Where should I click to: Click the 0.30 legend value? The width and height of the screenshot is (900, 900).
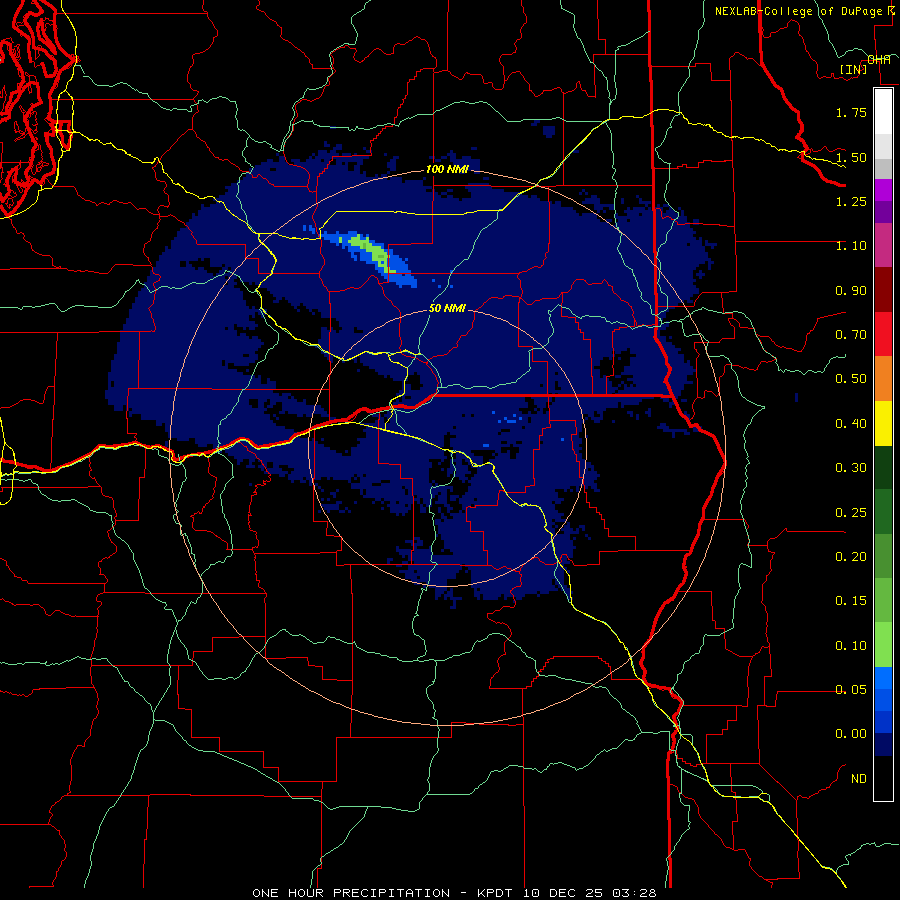(x=851, y=468)
